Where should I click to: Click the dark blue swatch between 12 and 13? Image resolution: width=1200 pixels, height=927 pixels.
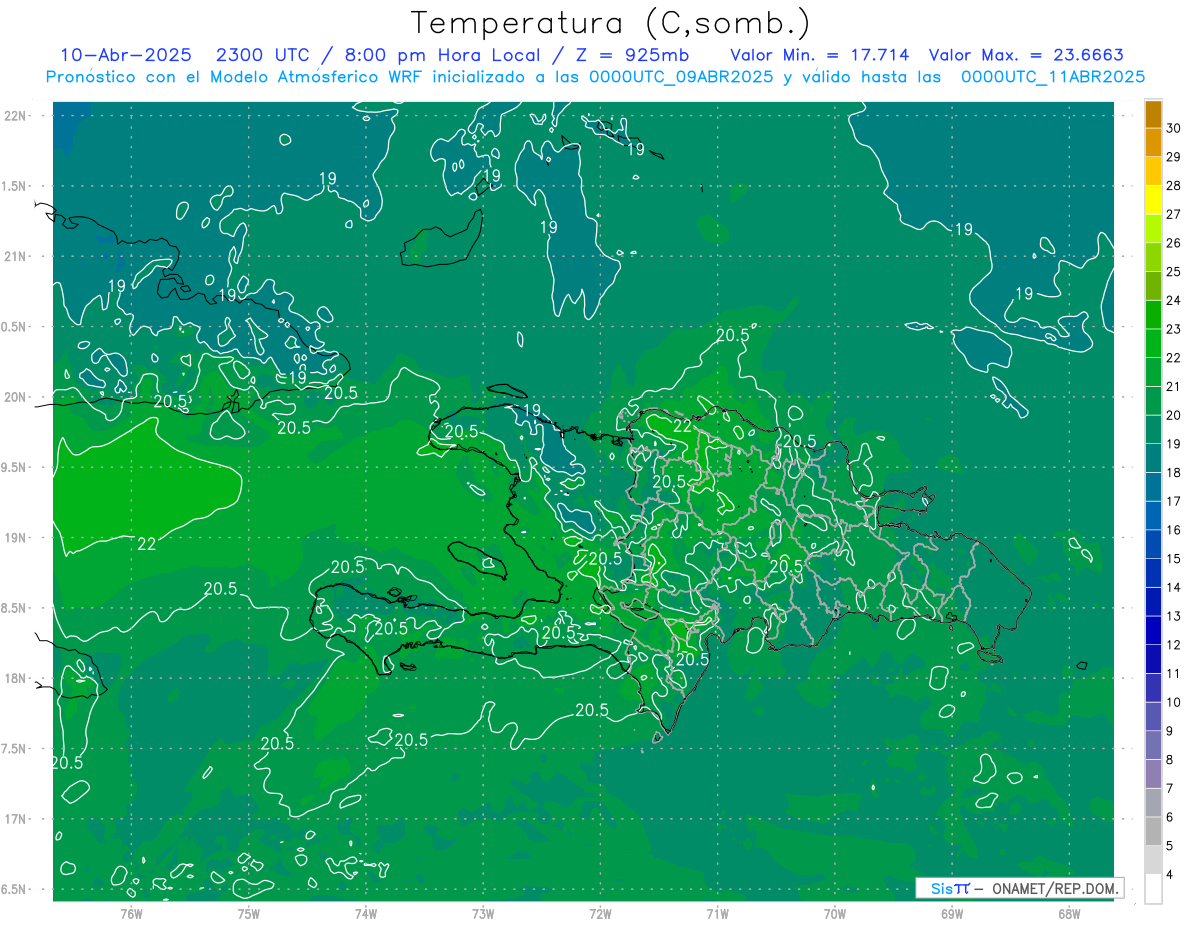point(1153,630)
